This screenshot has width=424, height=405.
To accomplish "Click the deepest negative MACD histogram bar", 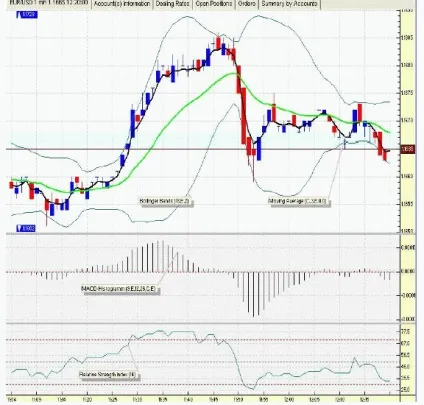I will point(253,294).
